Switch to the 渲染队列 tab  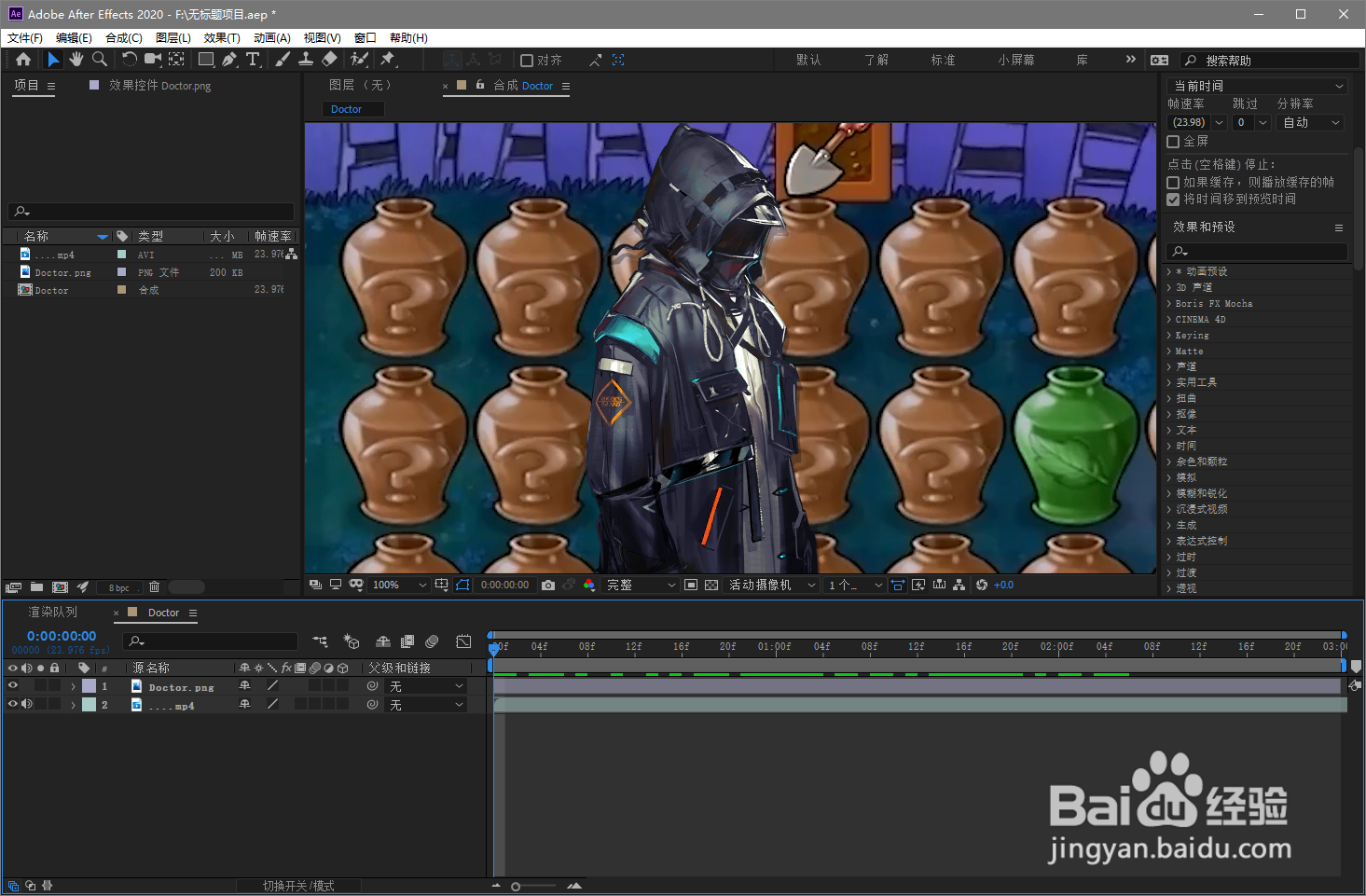(53, 613)
